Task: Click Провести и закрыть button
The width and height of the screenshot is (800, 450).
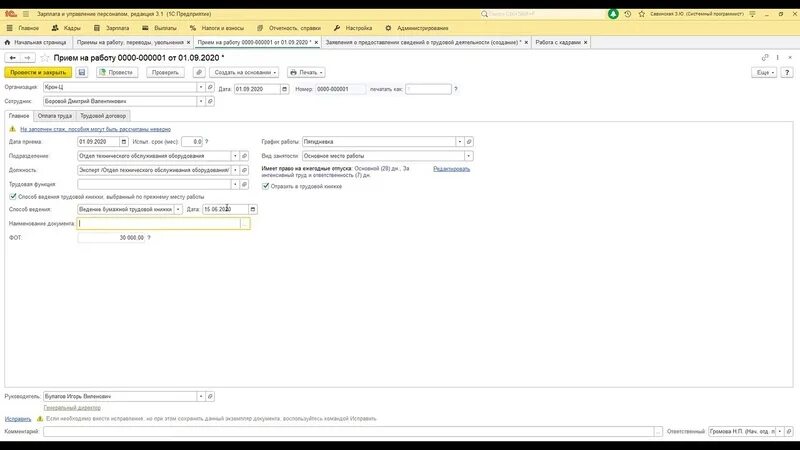Action: tap(38, 72)
